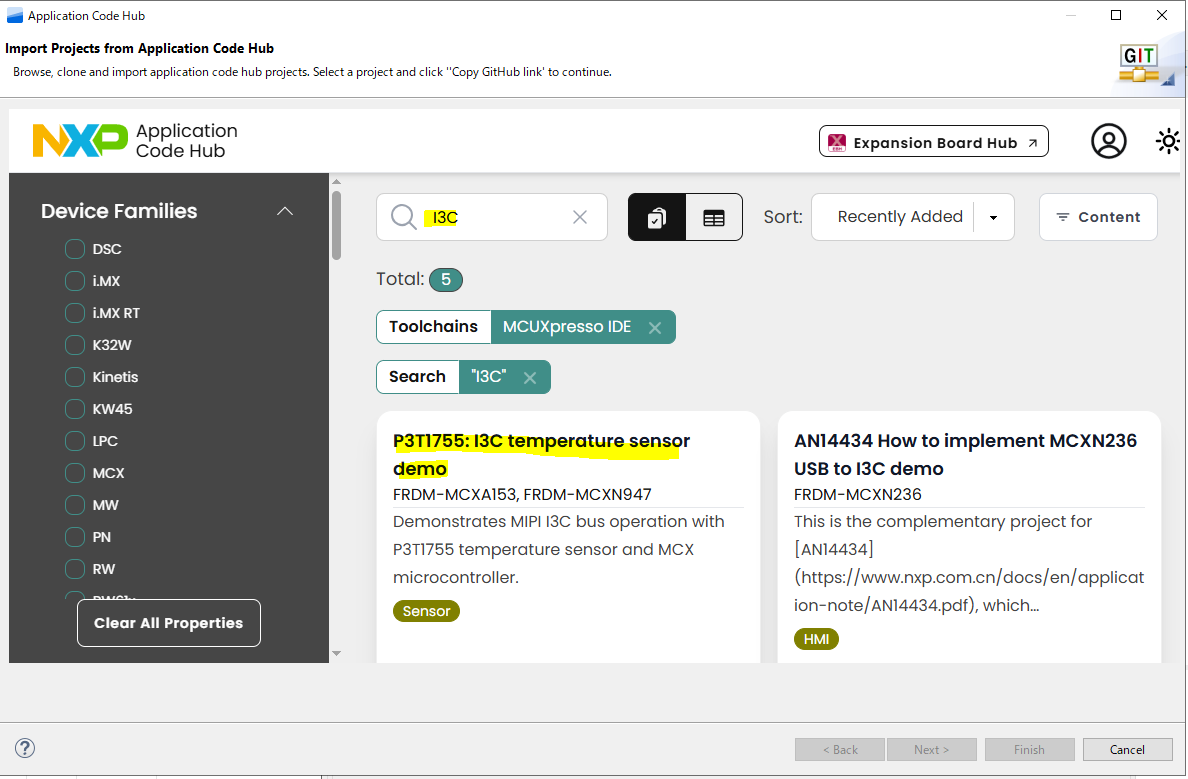
Task: Open the user account profile icon
Action: click(1108, 142)
